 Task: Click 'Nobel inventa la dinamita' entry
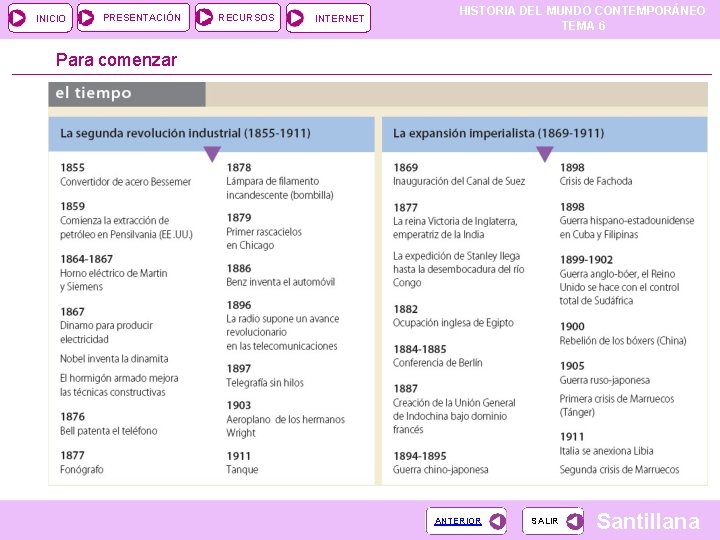coord(114,358)
